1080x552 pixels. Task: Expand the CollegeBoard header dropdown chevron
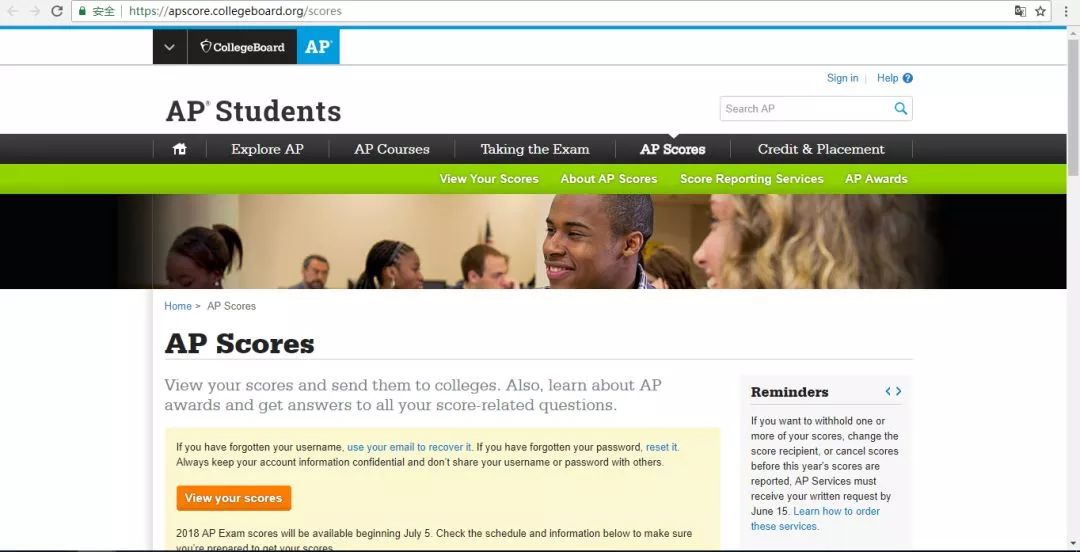pos(169,47)
